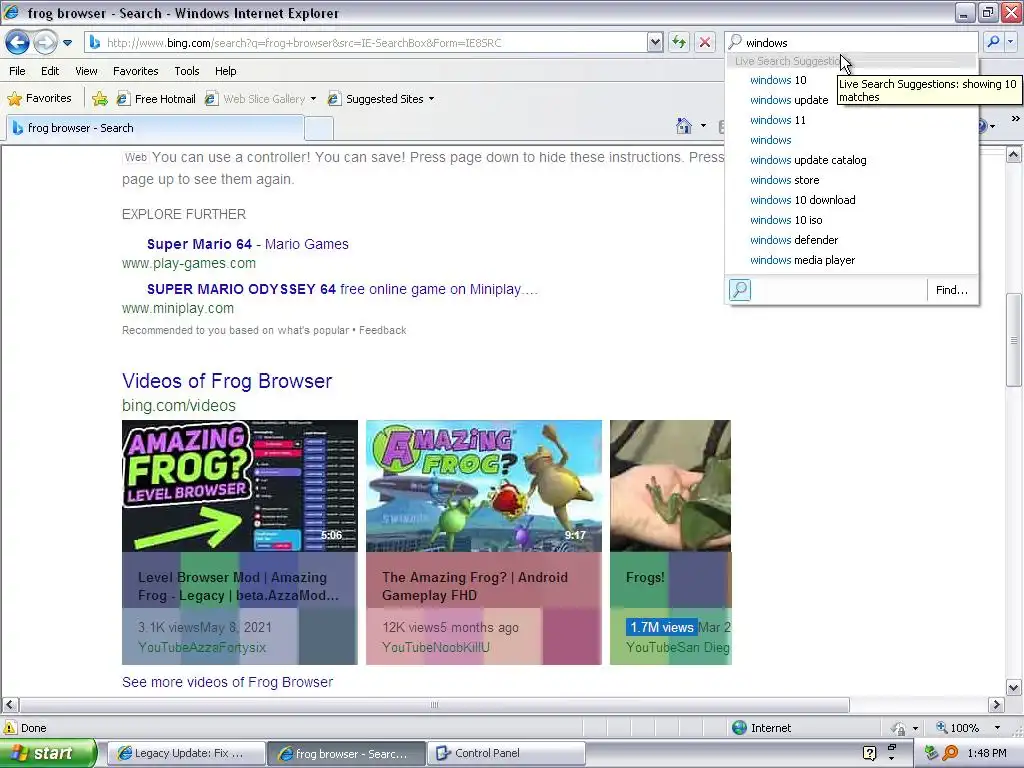Screen dimensions: 1024x768
Task: Open the Edit menu
Action: coord(50,71)
